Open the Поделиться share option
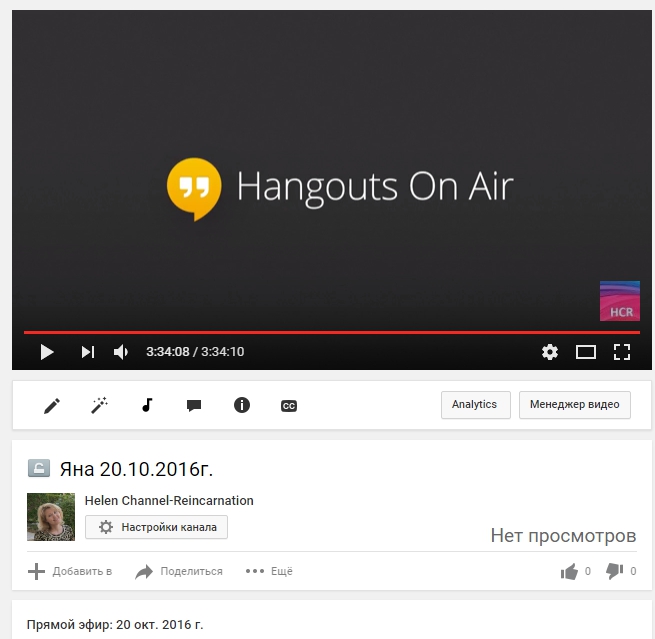Screen dimensions: 655x639 pyautogui.click(x=179, y=571)
